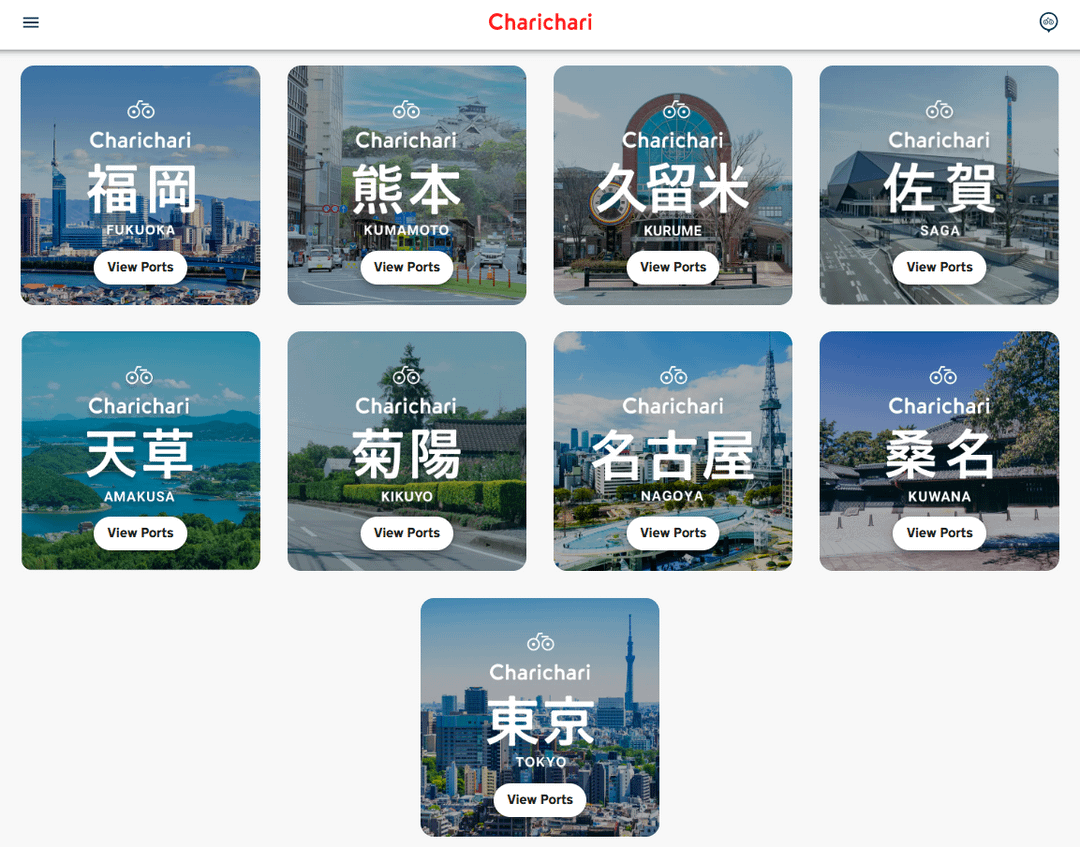
Task: Click the NAGOYA label
Action: click(x=672, y=496)
